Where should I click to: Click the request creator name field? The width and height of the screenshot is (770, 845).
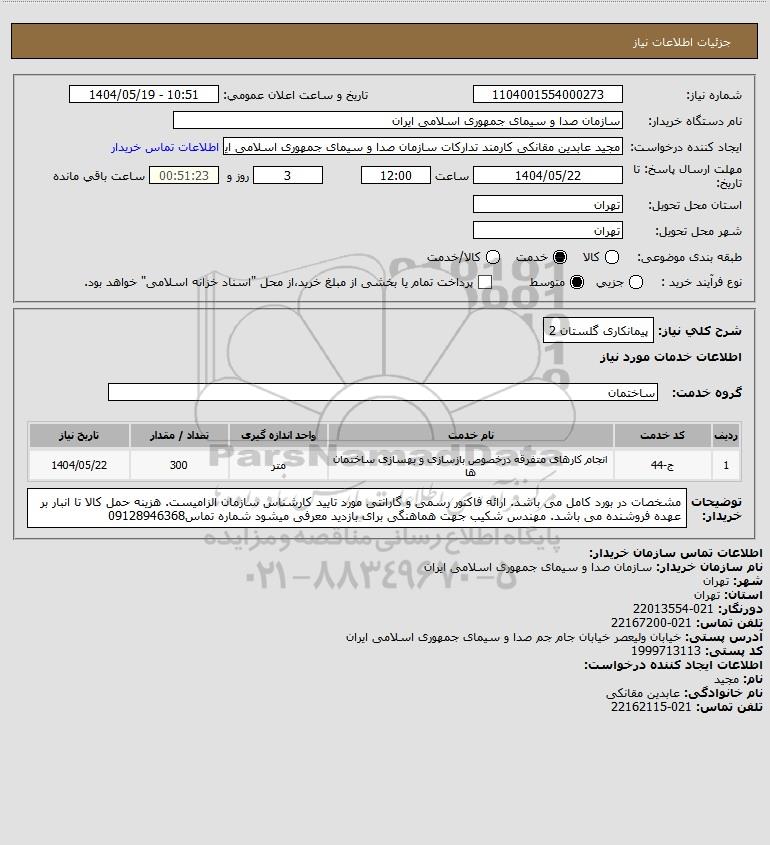(422, 147)
